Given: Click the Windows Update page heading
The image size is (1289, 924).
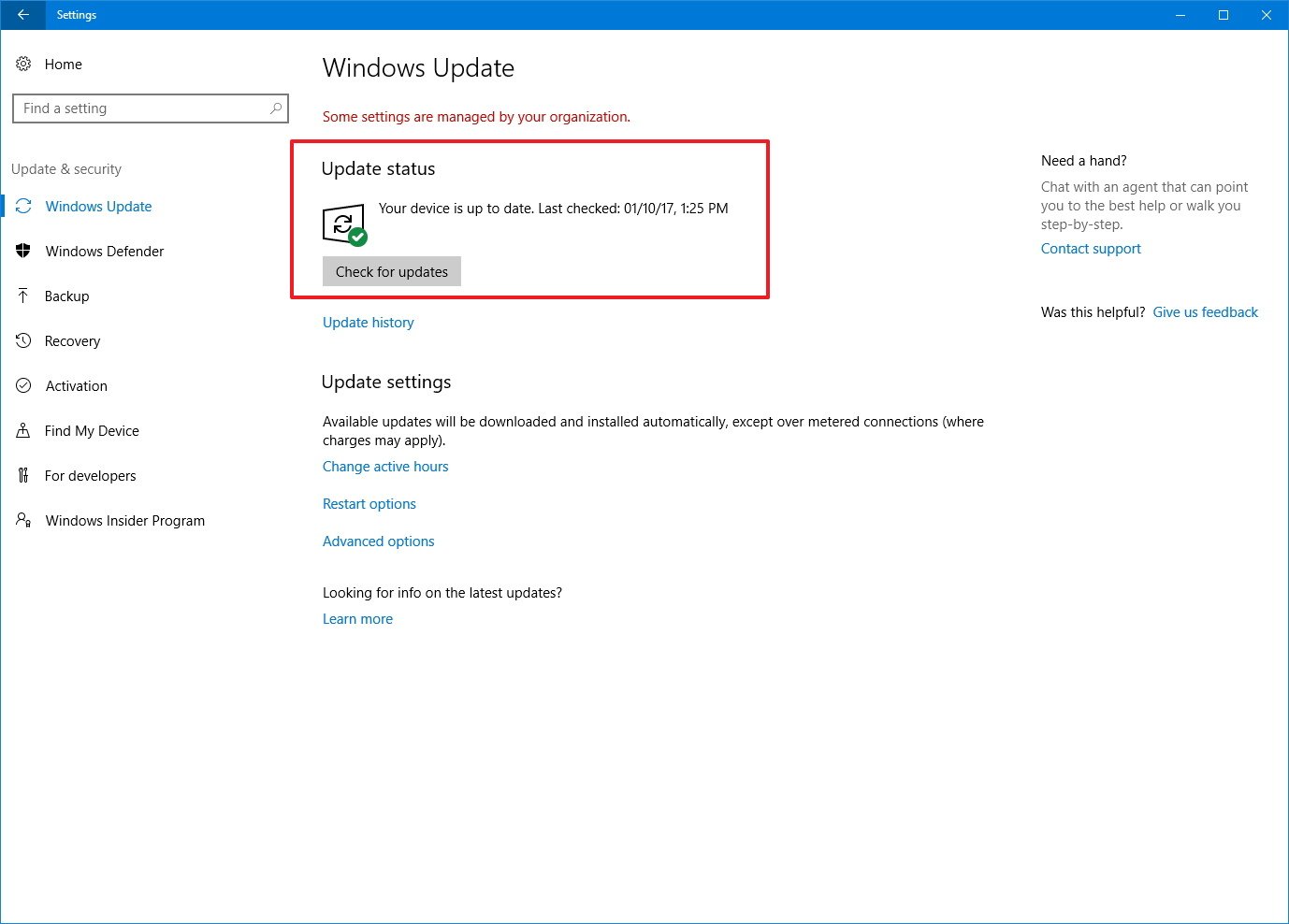Looking at the screenshot, I should [418, 67].
